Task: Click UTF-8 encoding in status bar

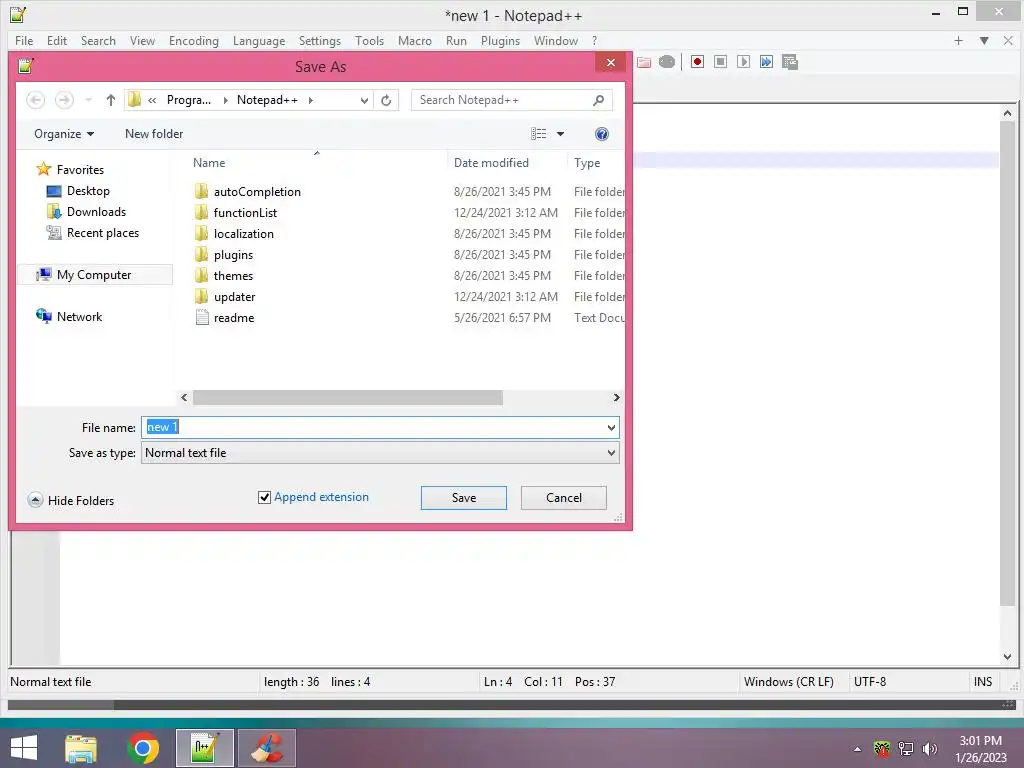Action: pyautogui.click(x=870, y=682)
